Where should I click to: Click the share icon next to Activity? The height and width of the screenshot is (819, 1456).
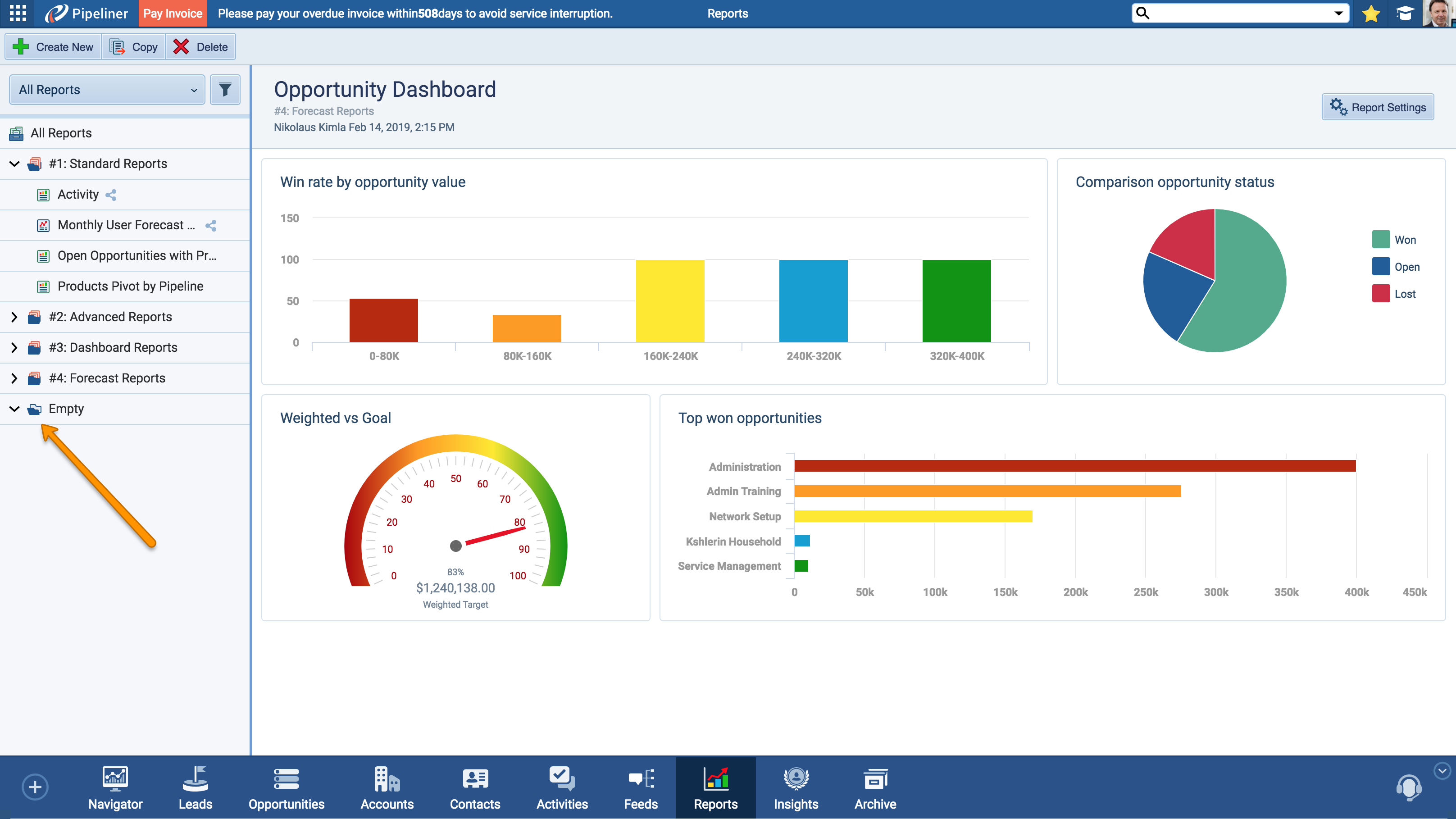click(x=111, y=195)
